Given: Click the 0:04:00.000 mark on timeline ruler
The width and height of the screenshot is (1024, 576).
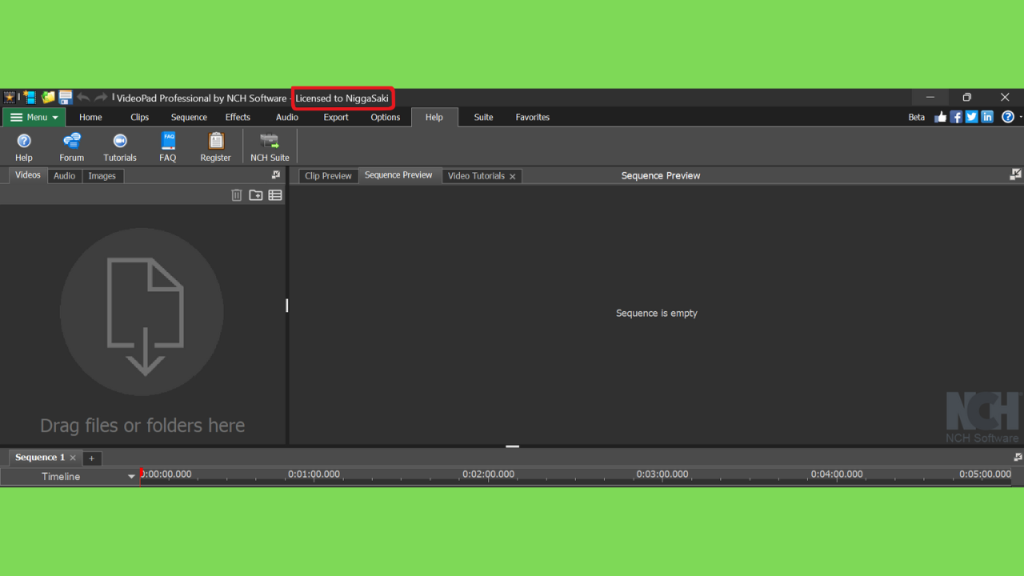Looking at the screenshot, I should coord(837,474).
